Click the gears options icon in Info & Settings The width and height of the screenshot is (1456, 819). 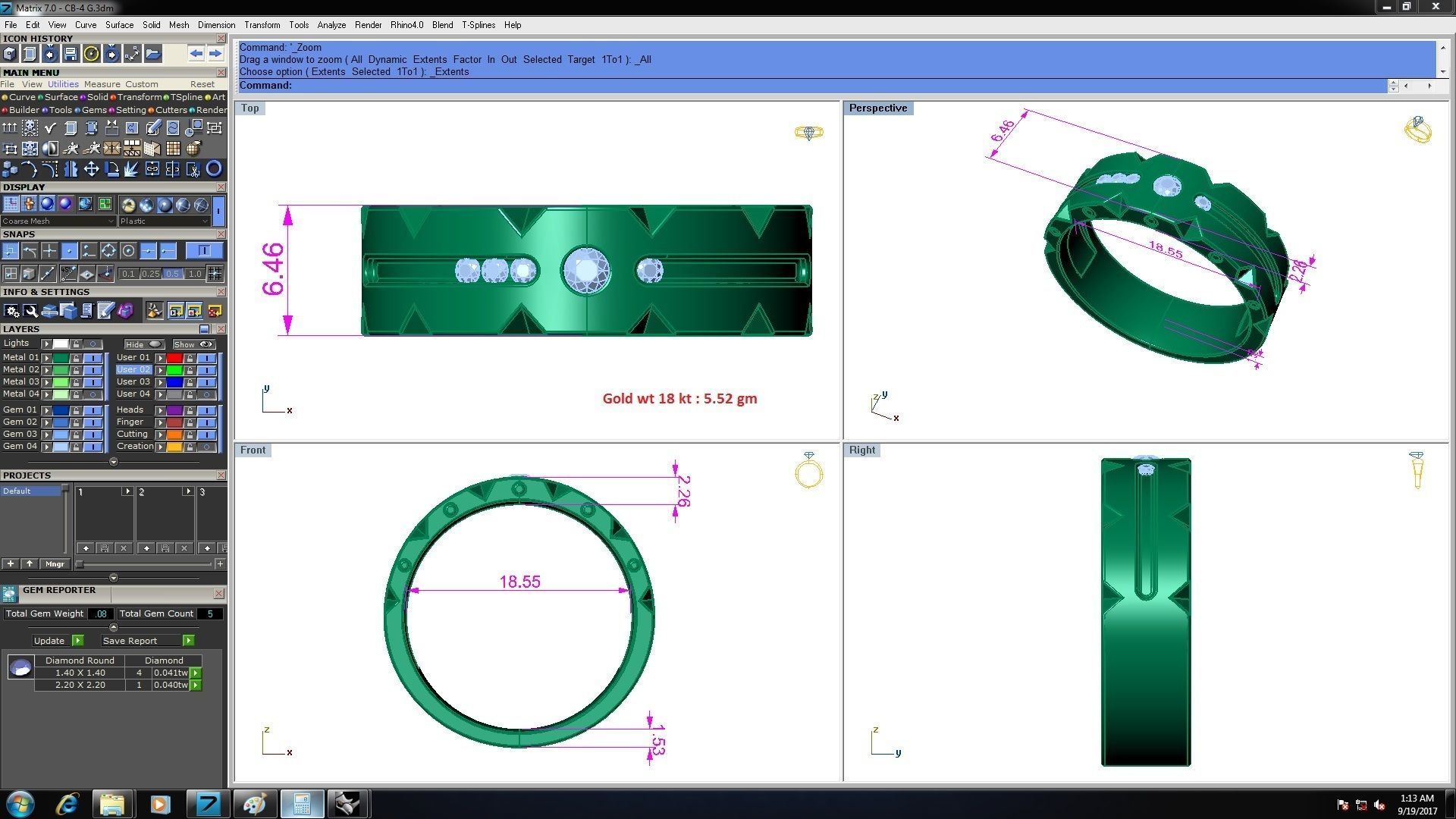click(x=11, y=311)
